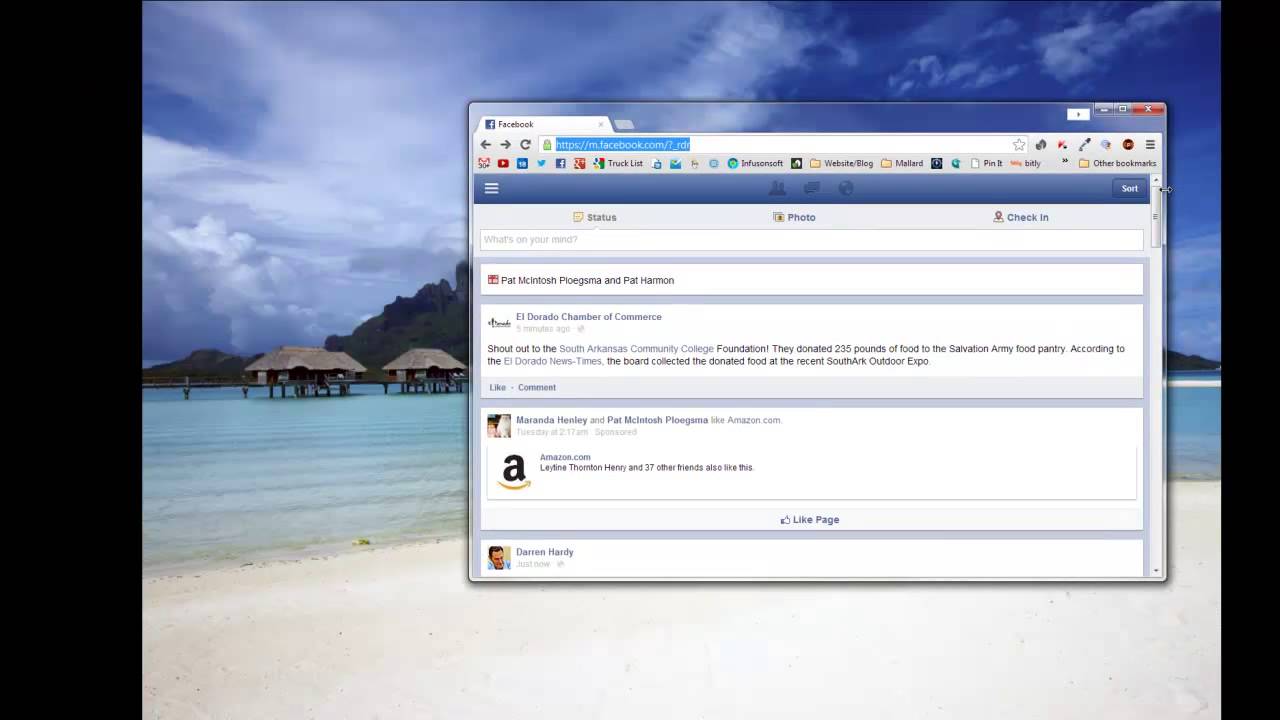
Task: Open the Gmail bookmark icon
Action: tap(484, 163)
